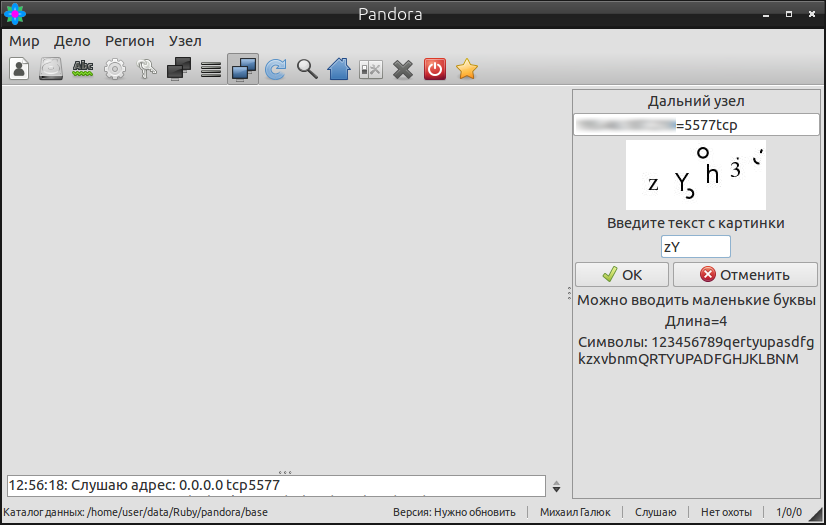Click the captcha text input field
The image size is (826, 525).
[696, 247]
